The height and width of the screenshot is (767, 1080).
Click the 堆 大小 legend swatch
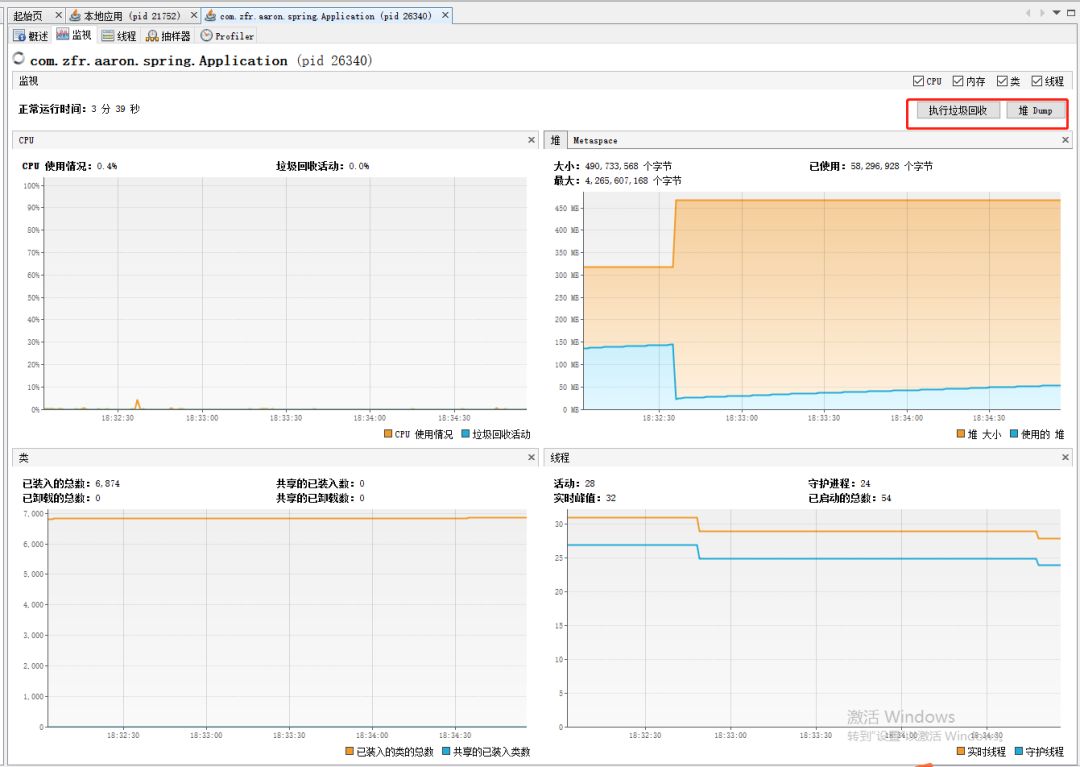click(961, 434)
